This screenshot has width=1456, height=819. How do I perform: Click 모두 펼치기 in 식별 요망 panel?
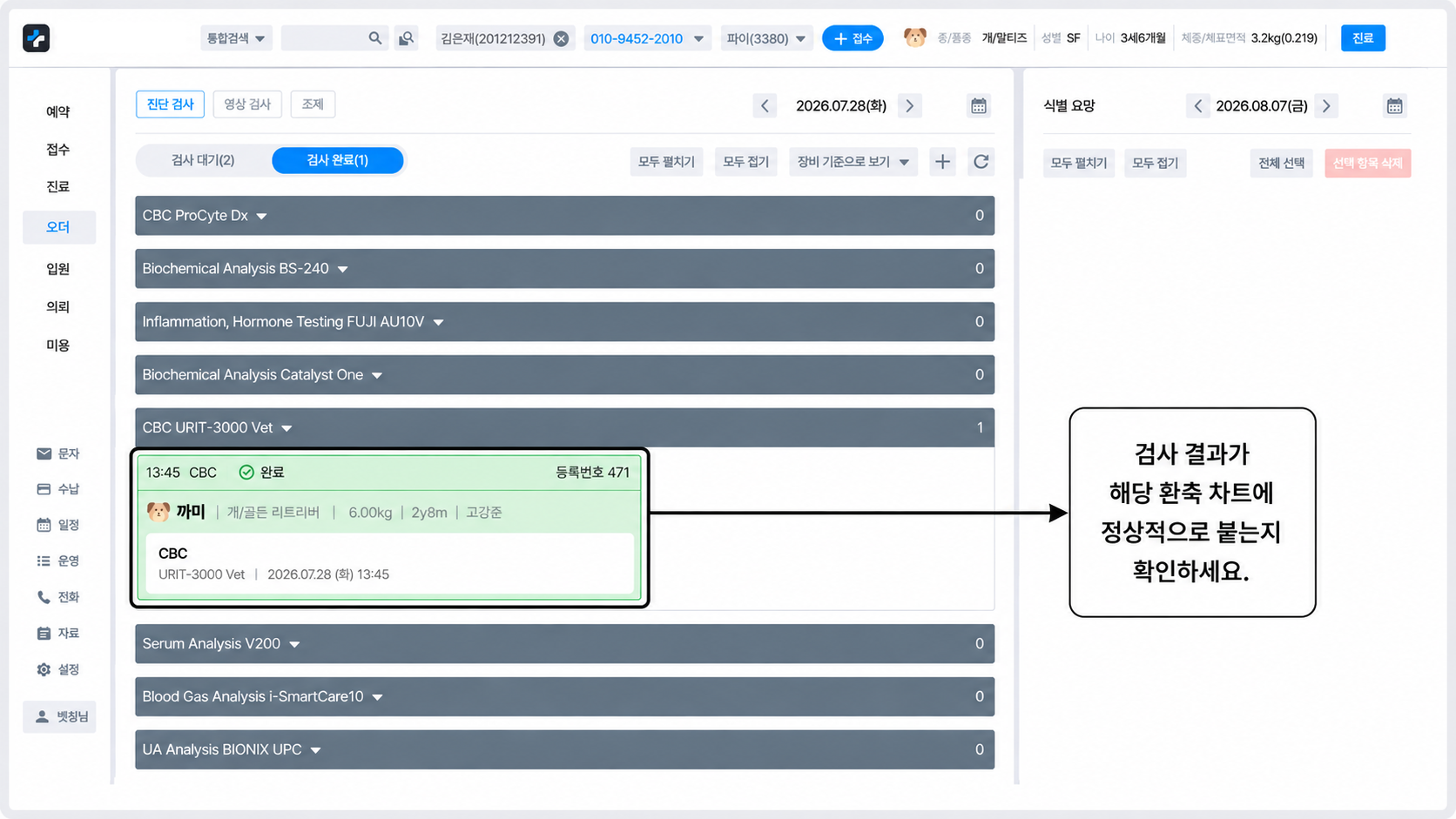pos(1079,163)
